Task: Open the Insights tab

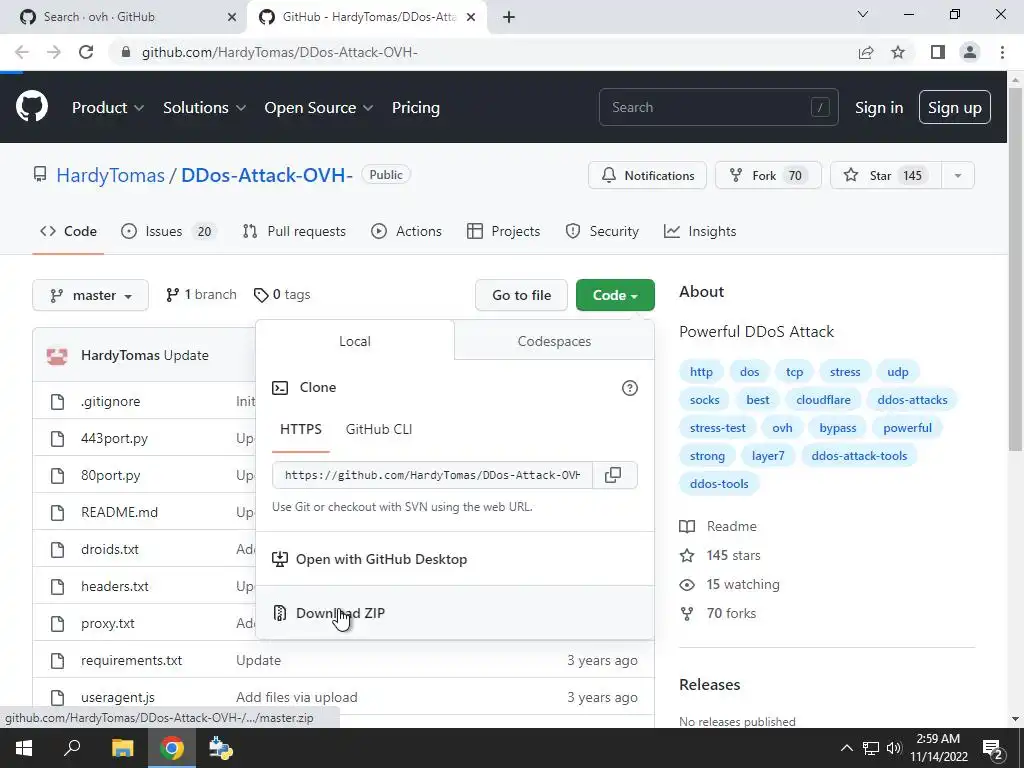Action: pyautogui.click(x=700, y=231)
